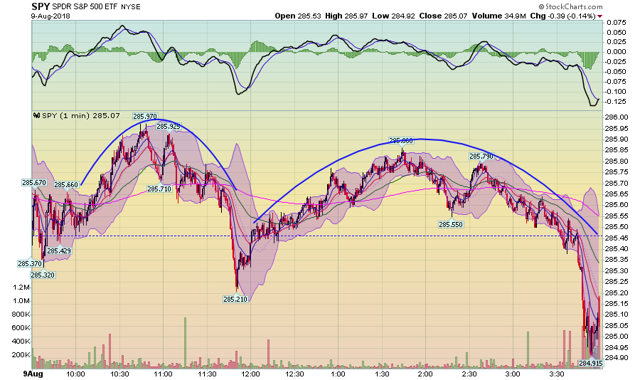
Task: Click the 285.790 price label
Action: pyautogui.click(x=481, y=156)
